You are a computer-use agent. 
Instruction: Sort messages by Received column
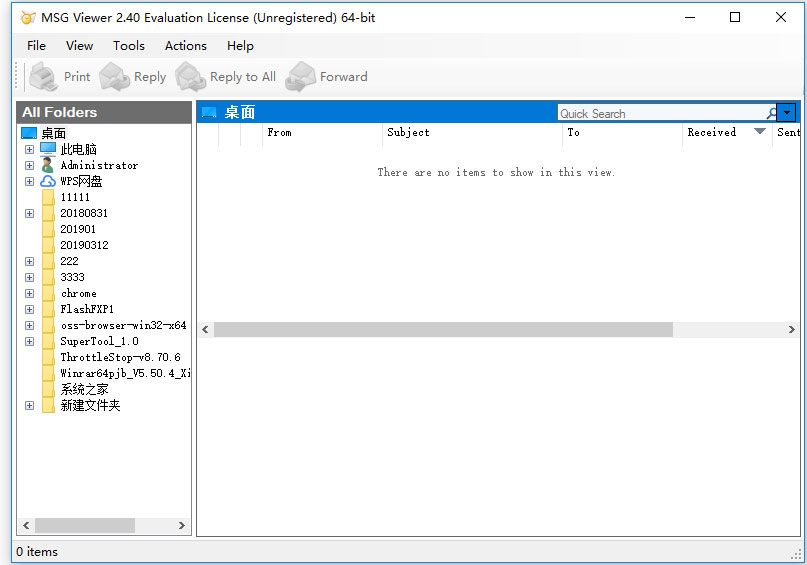coord(712,132)
